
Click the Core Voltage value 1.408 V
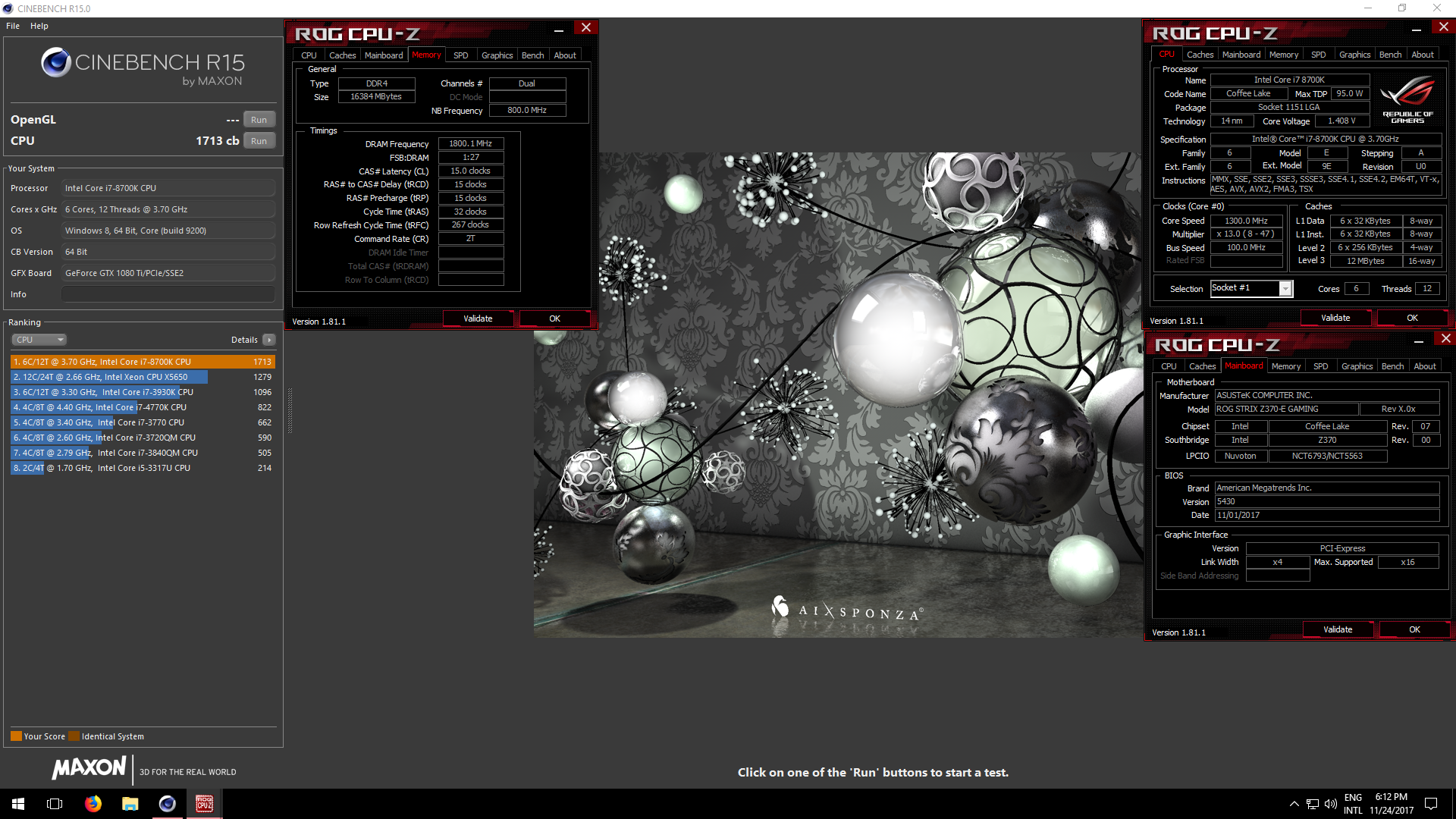tap(1341, 121)
